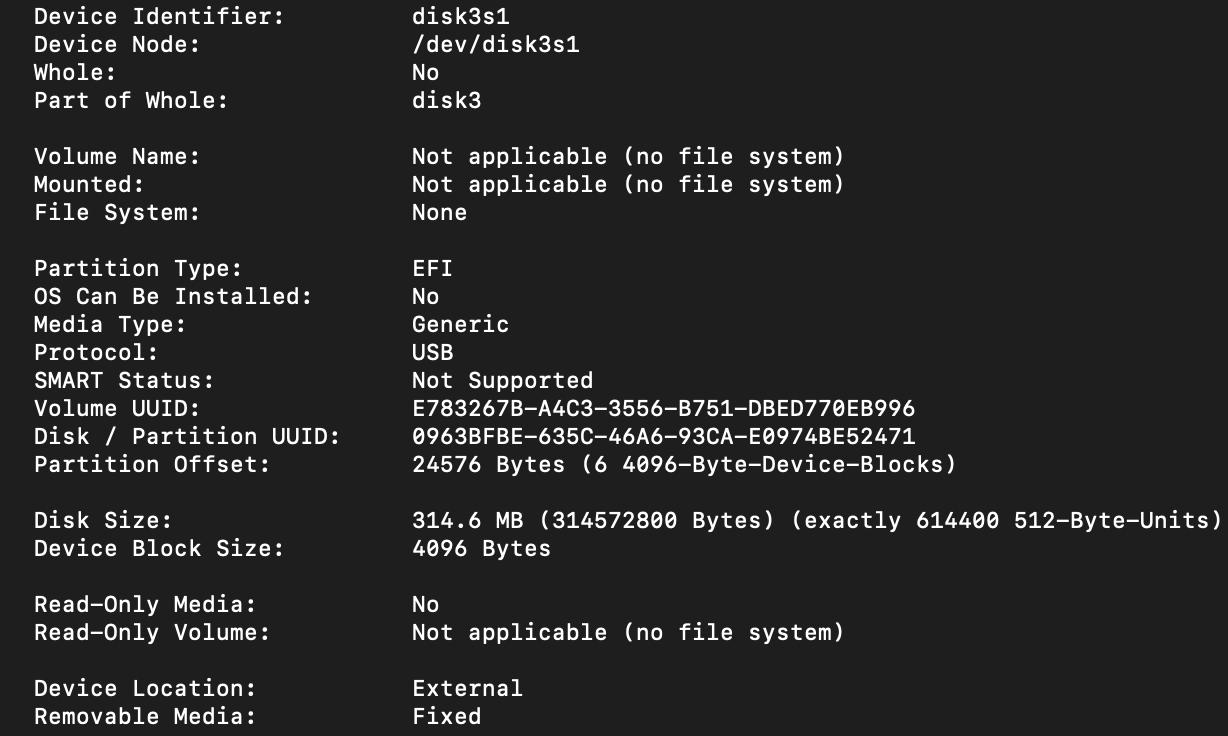
Task: Click the Partition UUID string starting 0963BFBE
Action: (663, 436)
